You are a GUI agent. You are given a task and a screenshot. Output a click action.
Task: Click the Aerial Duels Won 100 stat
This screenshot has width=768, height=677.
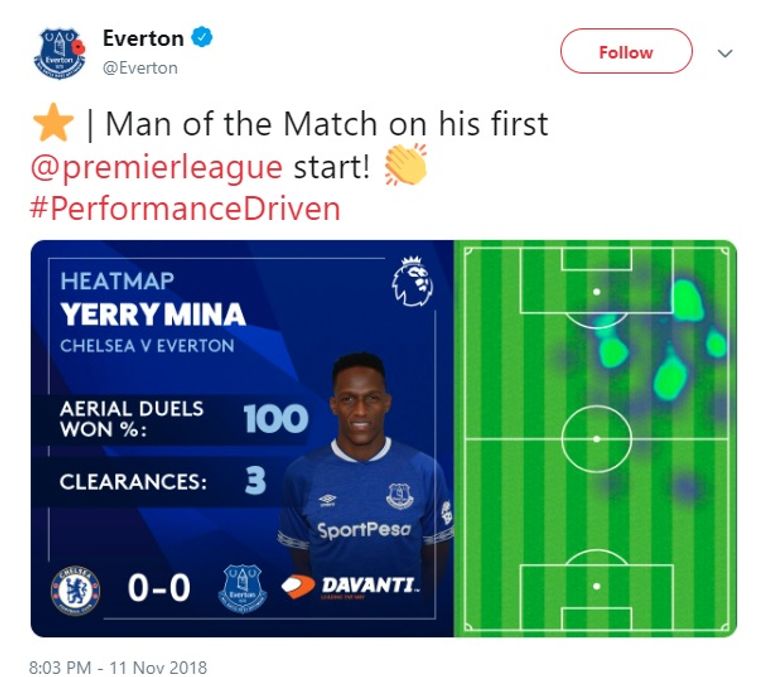pos(180,418)
